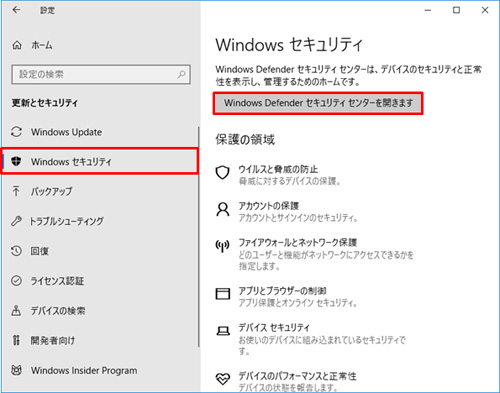Click the アカウントの保護 person icon
The width and height of the screenshot is (500, 393).
click(x=223, y=209)
